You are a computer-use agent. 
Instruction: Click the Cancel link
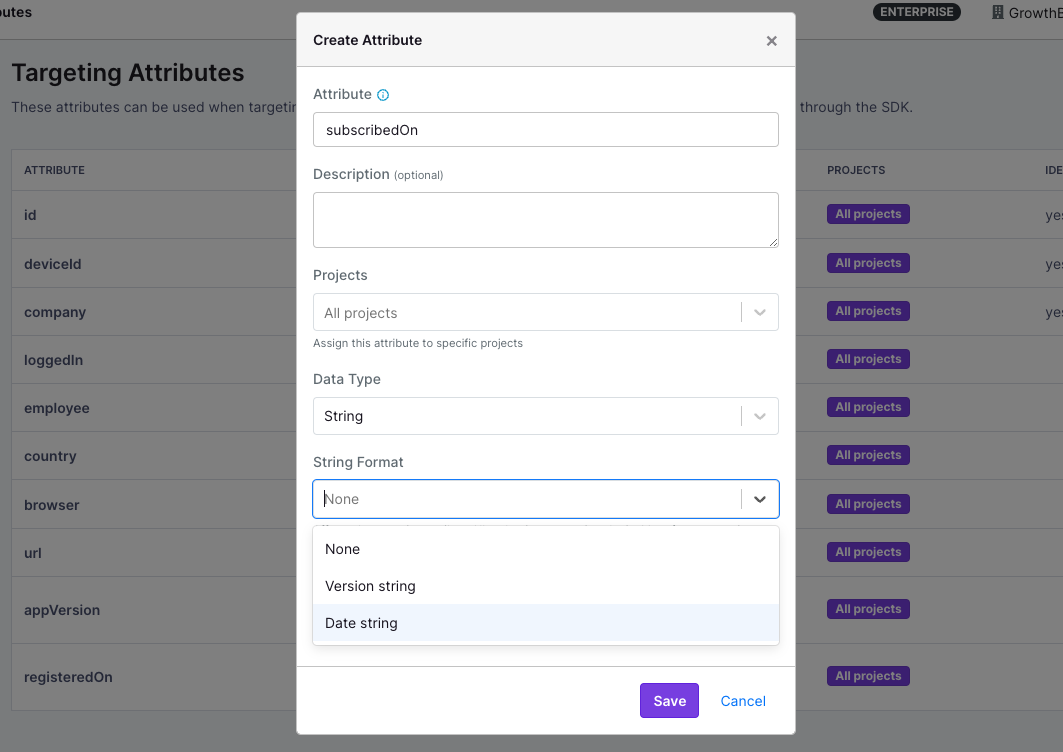point(742,700)
